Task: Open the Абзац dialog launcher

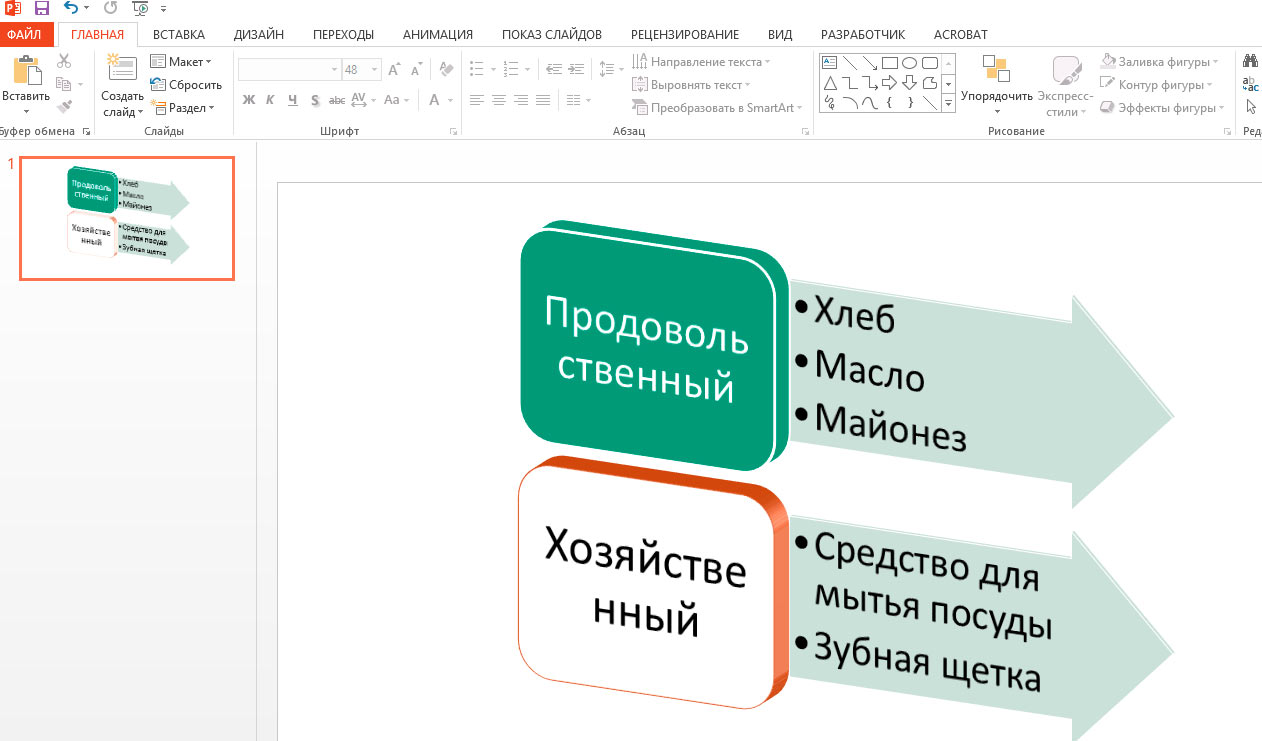Action: pyautogui.click(x=805, y=132)
